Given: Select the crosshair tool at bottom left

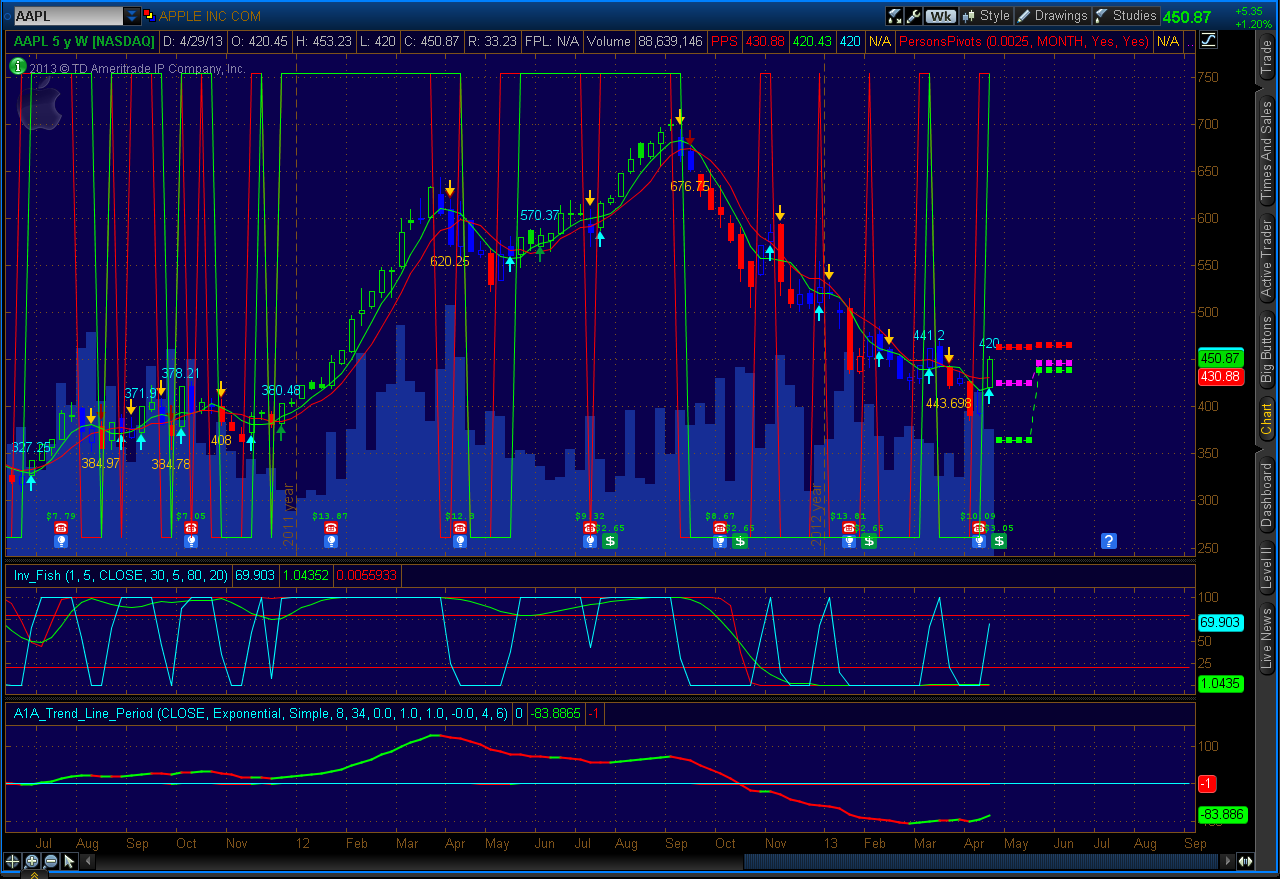Looking at the screenshot, I should tap(13, 861).
